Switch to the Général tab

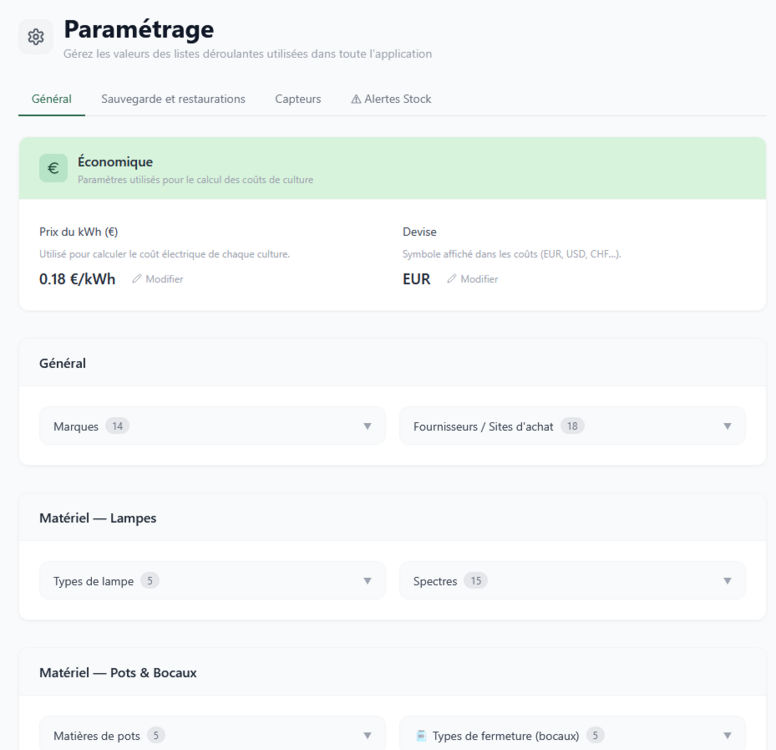(x=51, y=99)
